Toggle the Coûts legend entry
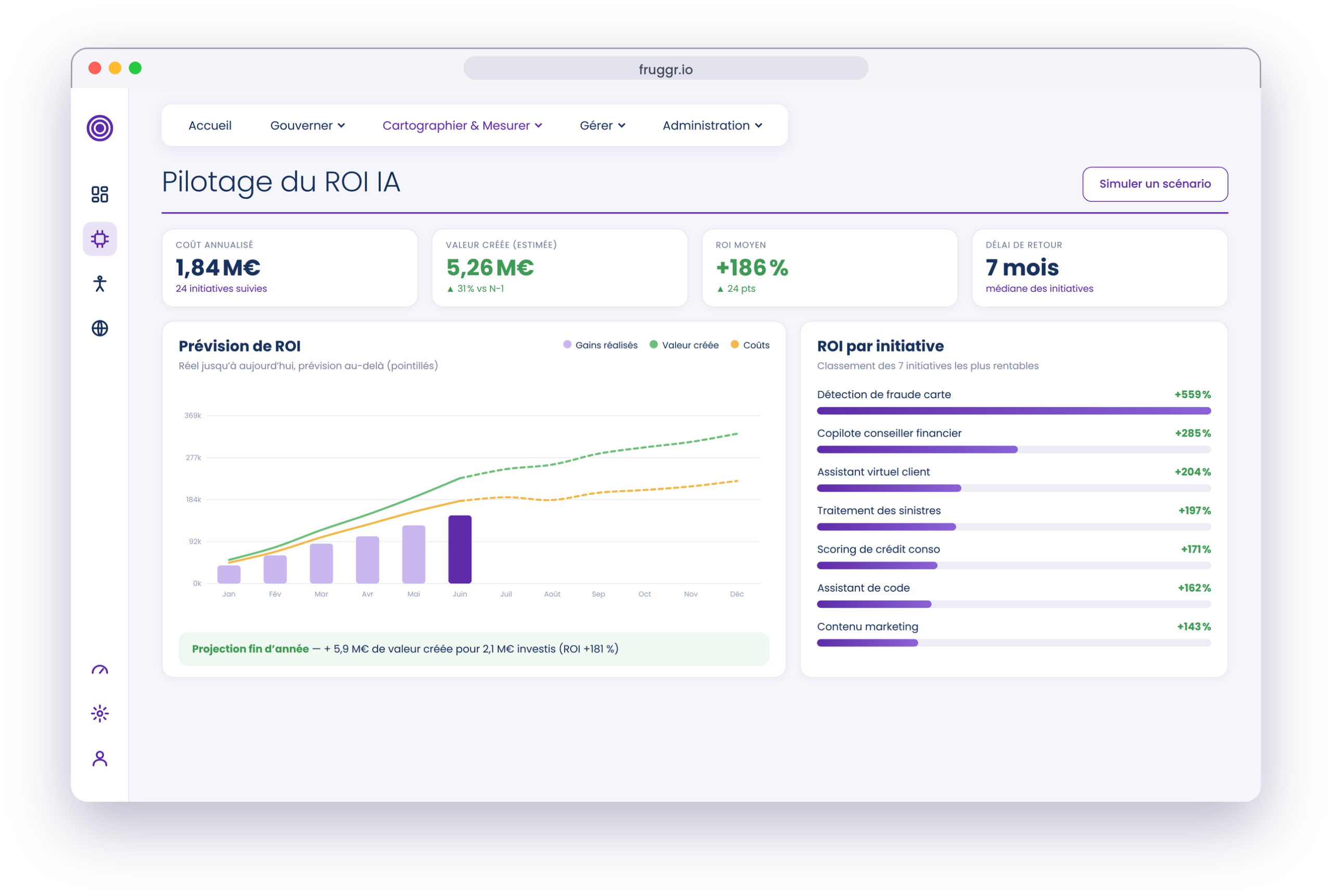 click(x=750, y=345)
